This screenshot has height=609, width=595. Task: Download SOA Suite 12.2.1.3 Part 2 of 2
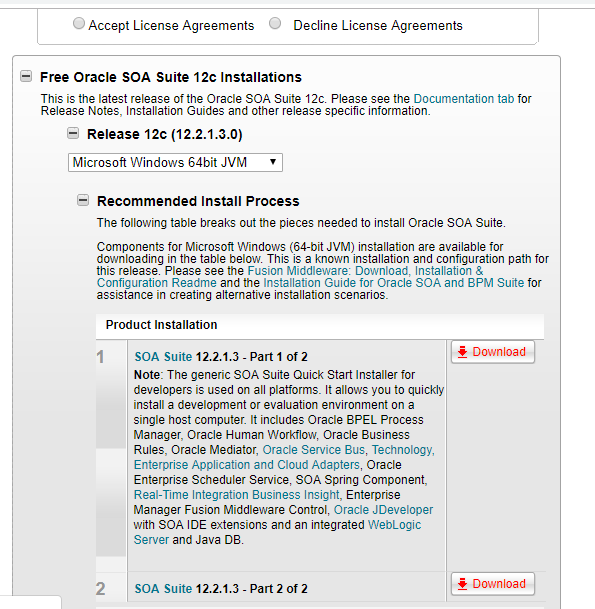(492, 584)
